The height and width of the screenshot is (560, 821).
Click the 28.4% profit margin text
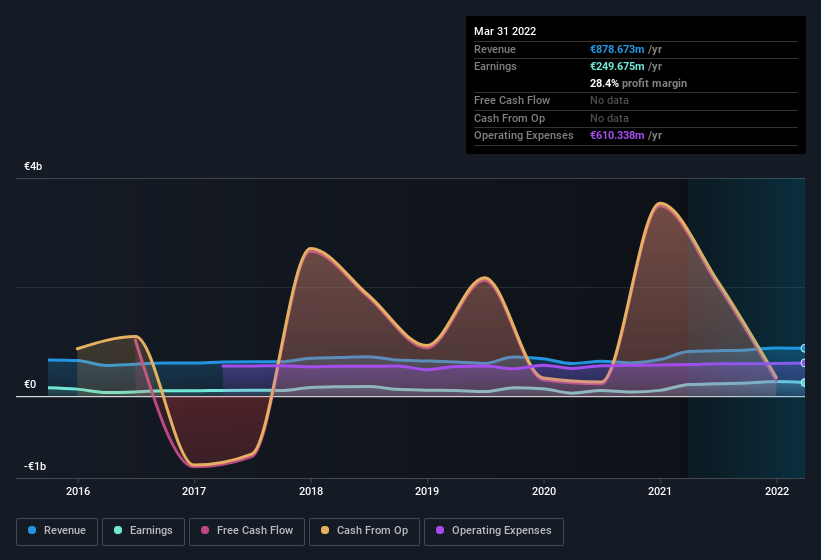(x=638, y=83)
